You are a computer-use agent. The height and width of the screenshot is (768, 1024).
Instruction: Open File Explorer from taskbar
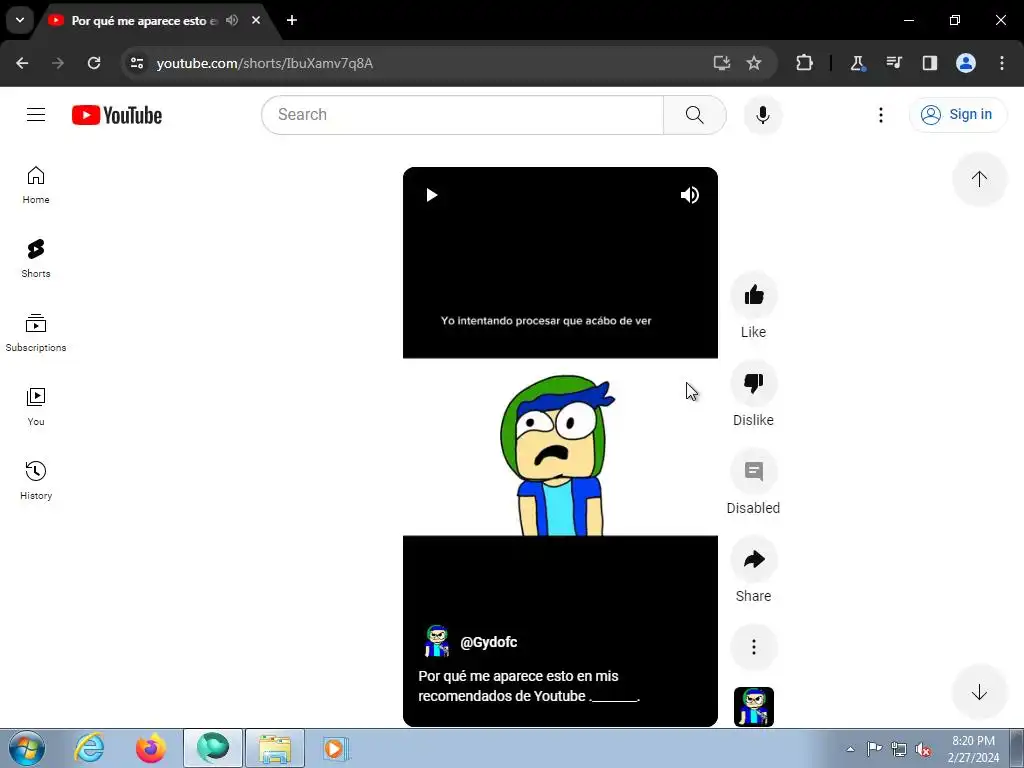[275, 748]
